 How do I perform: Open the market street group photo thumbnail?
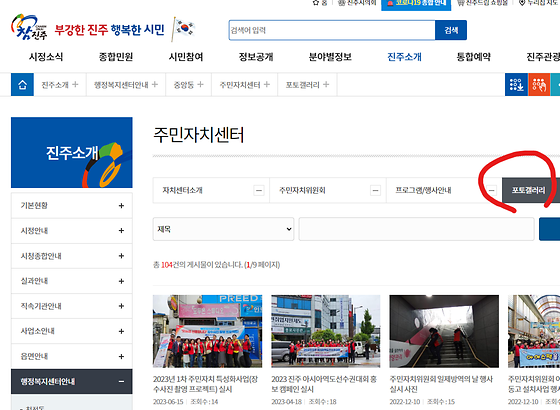coord(534,331)
